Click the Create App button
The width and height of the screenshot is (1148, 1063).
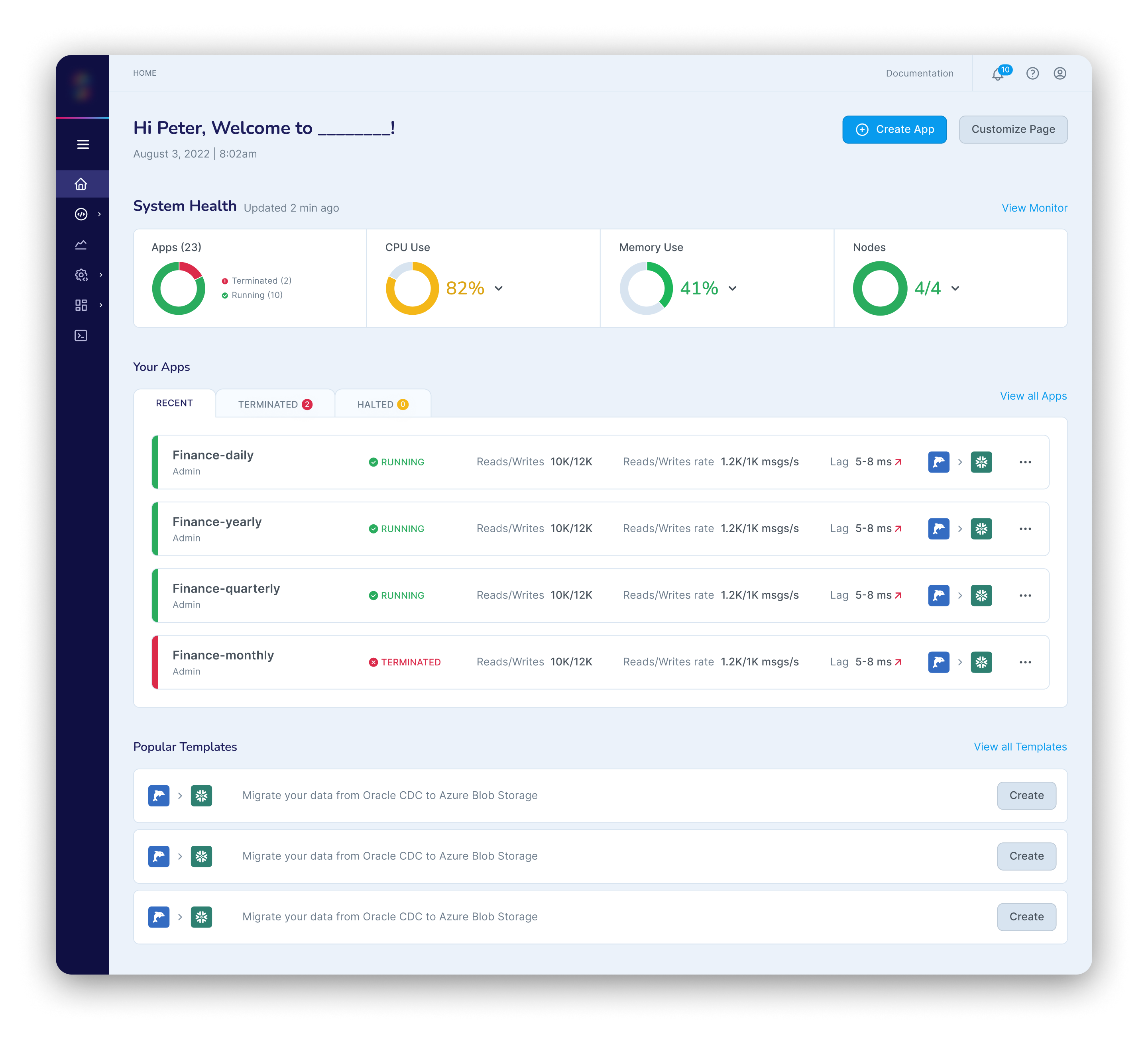(894, 129)
